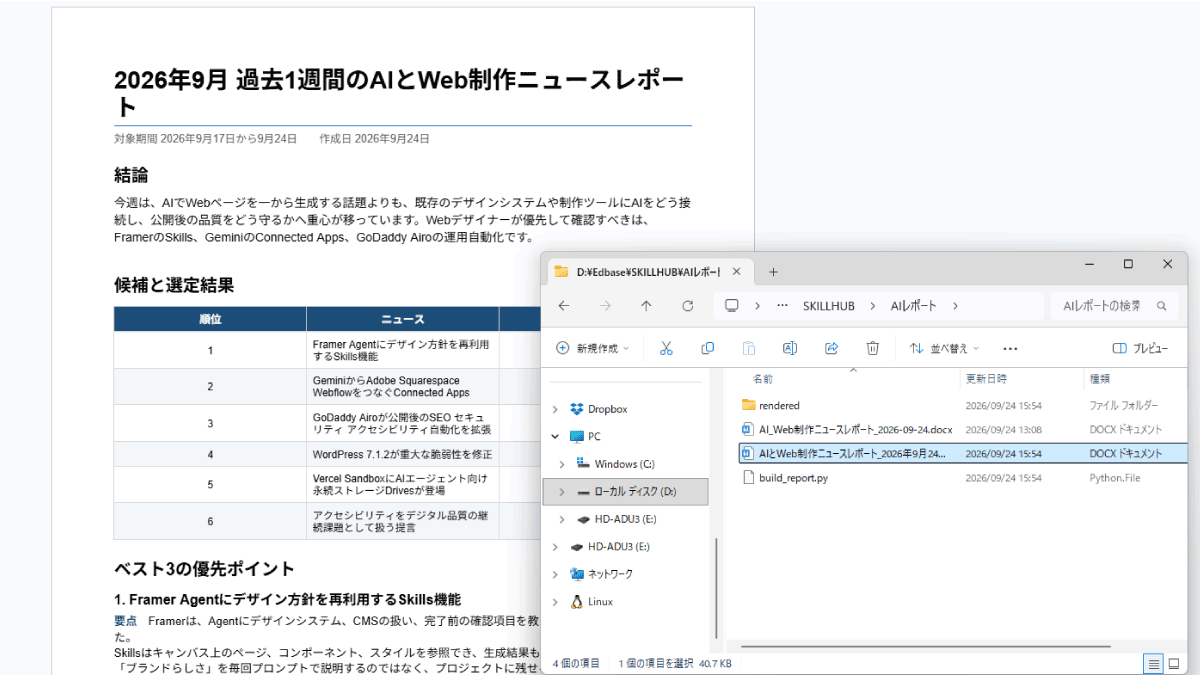
Task: Click the rendered folder icon
Action: click(748, 405)
